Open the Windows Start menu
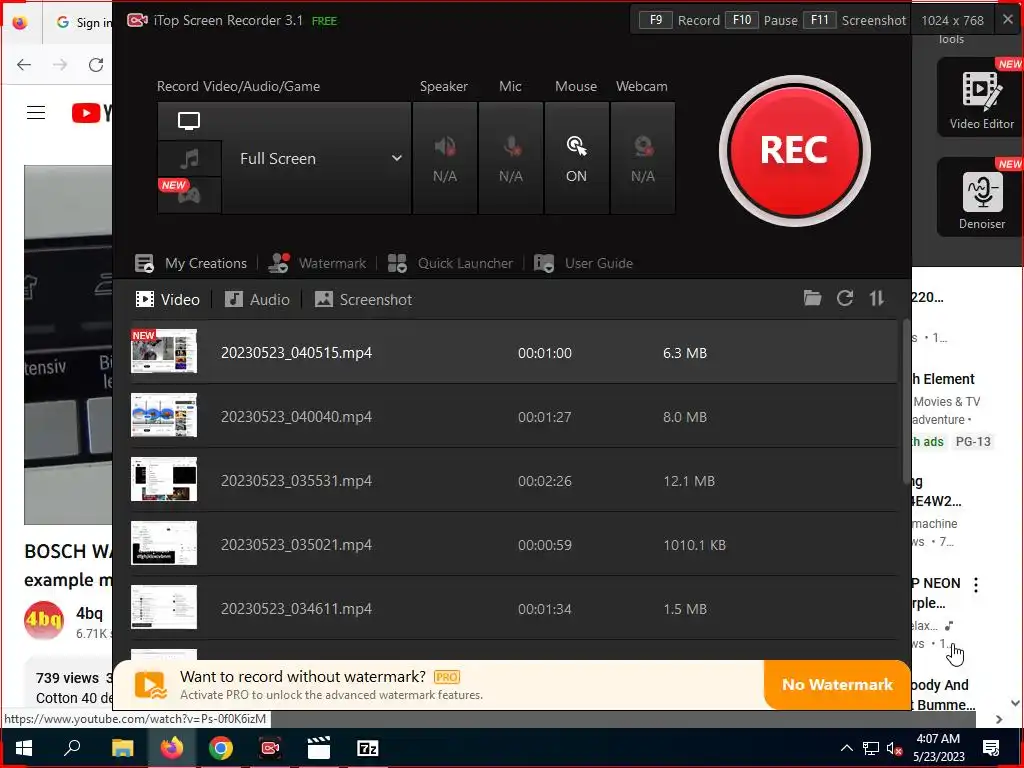1024x768 pixels. click(x=24, y=748)
